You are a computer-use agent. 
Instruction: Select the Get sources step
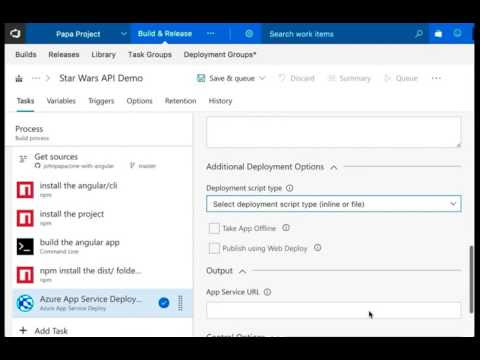coord(102,161)
